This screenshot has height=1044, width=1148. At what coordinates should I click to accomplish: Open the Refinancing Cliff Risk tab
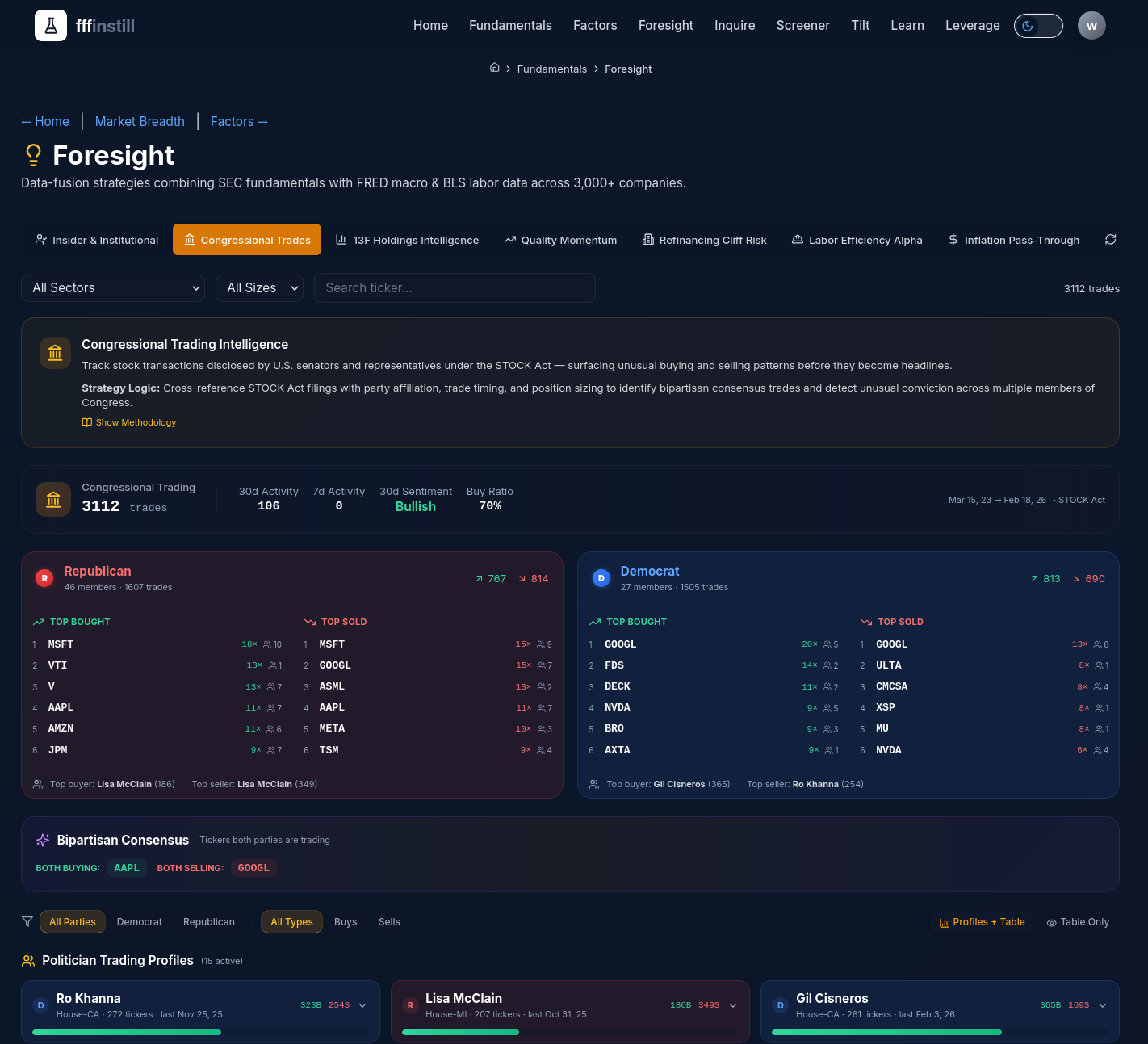coord(704,240)
